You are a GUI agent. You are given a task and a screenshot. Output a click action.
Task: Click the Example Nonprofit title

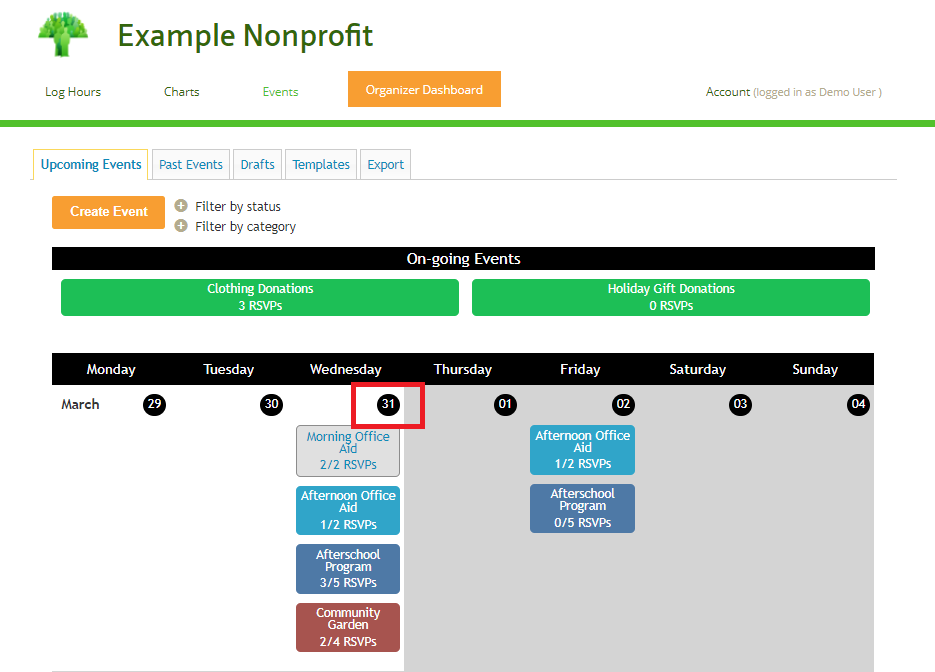pyautogui.click(x=245, y=36)
